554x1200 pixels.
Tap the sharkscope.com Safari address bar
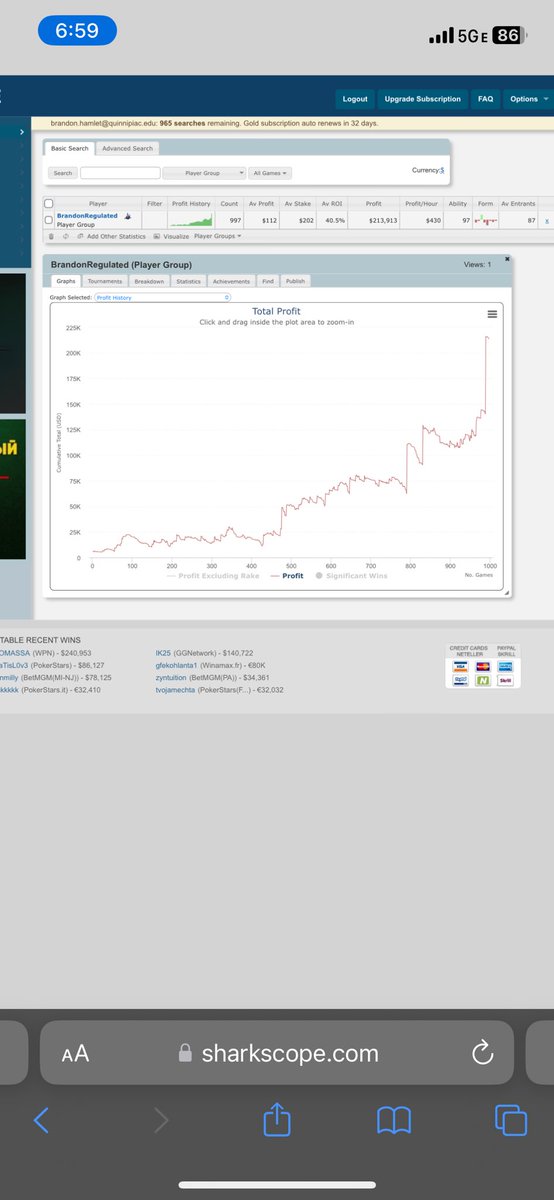pos(277,1053)
